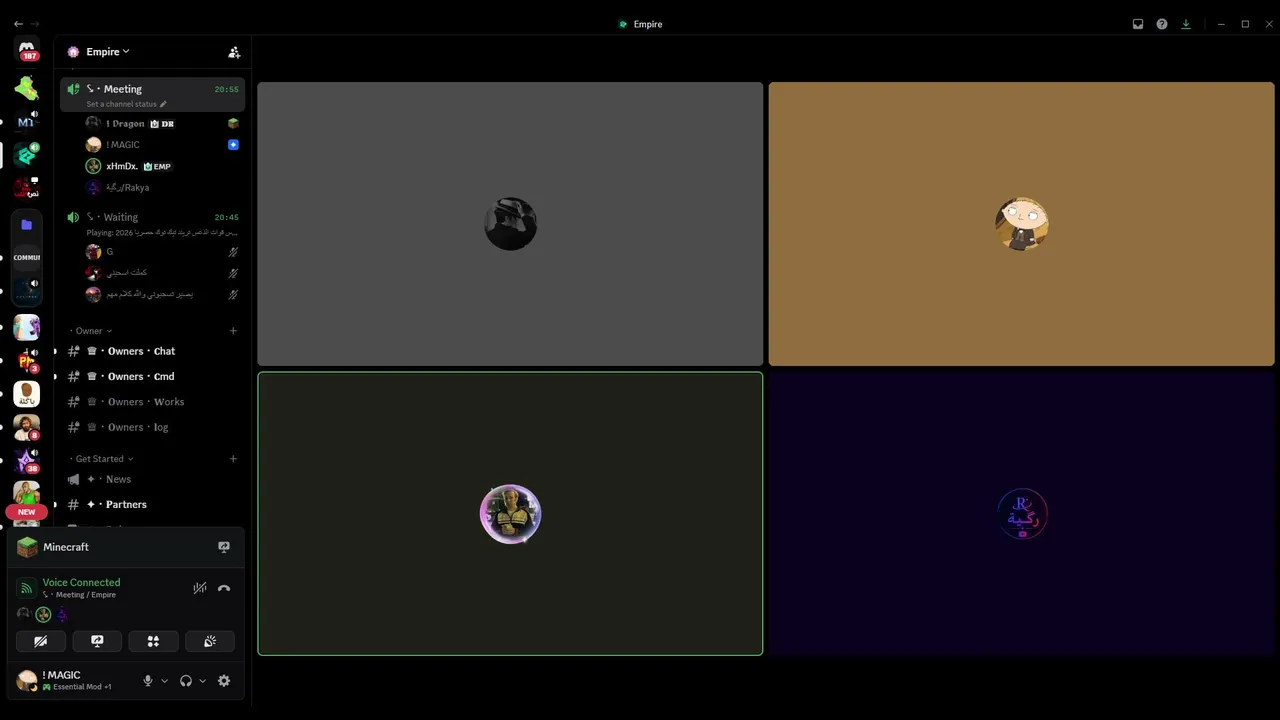Click the invite people icon beside Empire
1280x720 pixels.
point(234,52)
